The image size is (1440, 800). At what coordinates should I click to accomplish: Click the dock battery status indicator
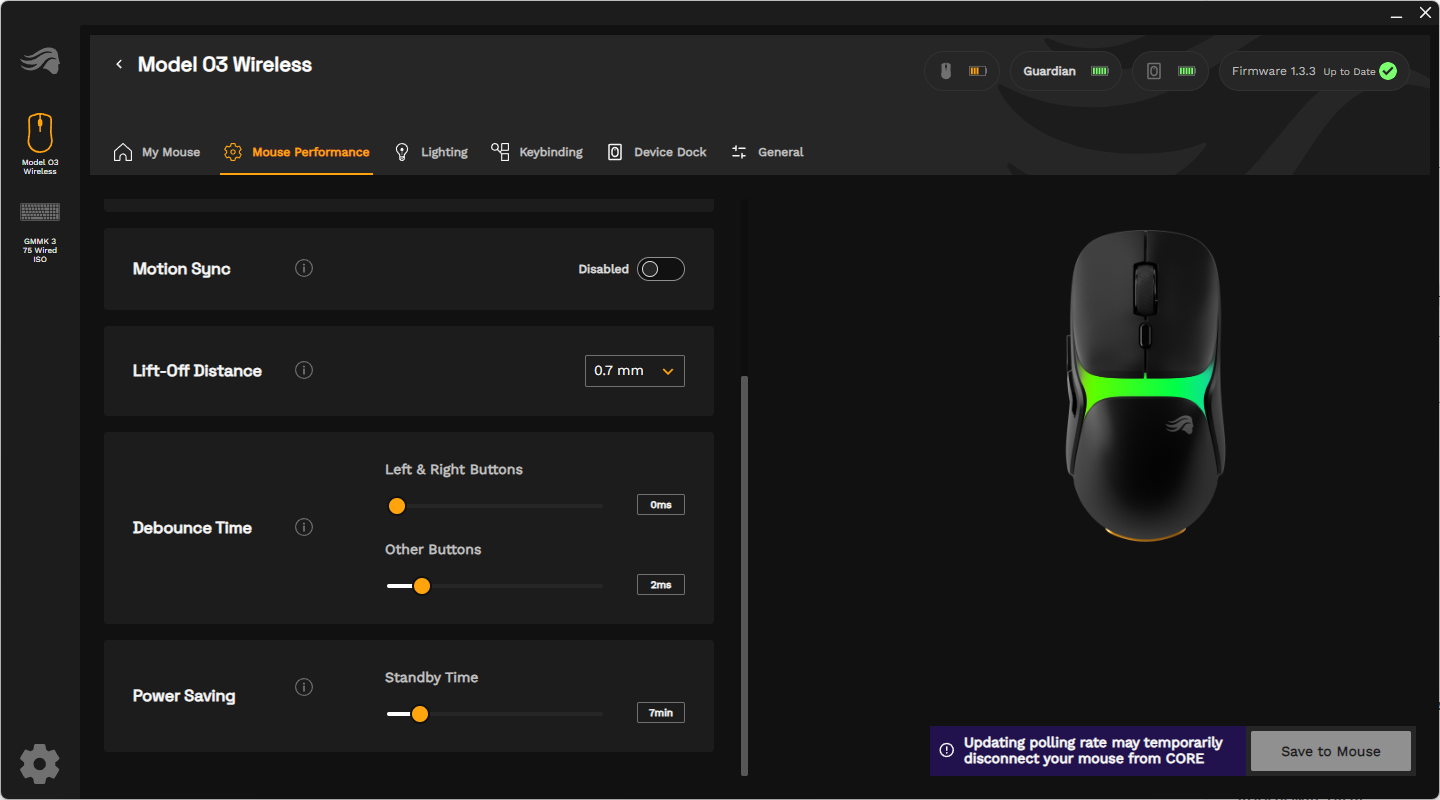tap(1171, 72)
